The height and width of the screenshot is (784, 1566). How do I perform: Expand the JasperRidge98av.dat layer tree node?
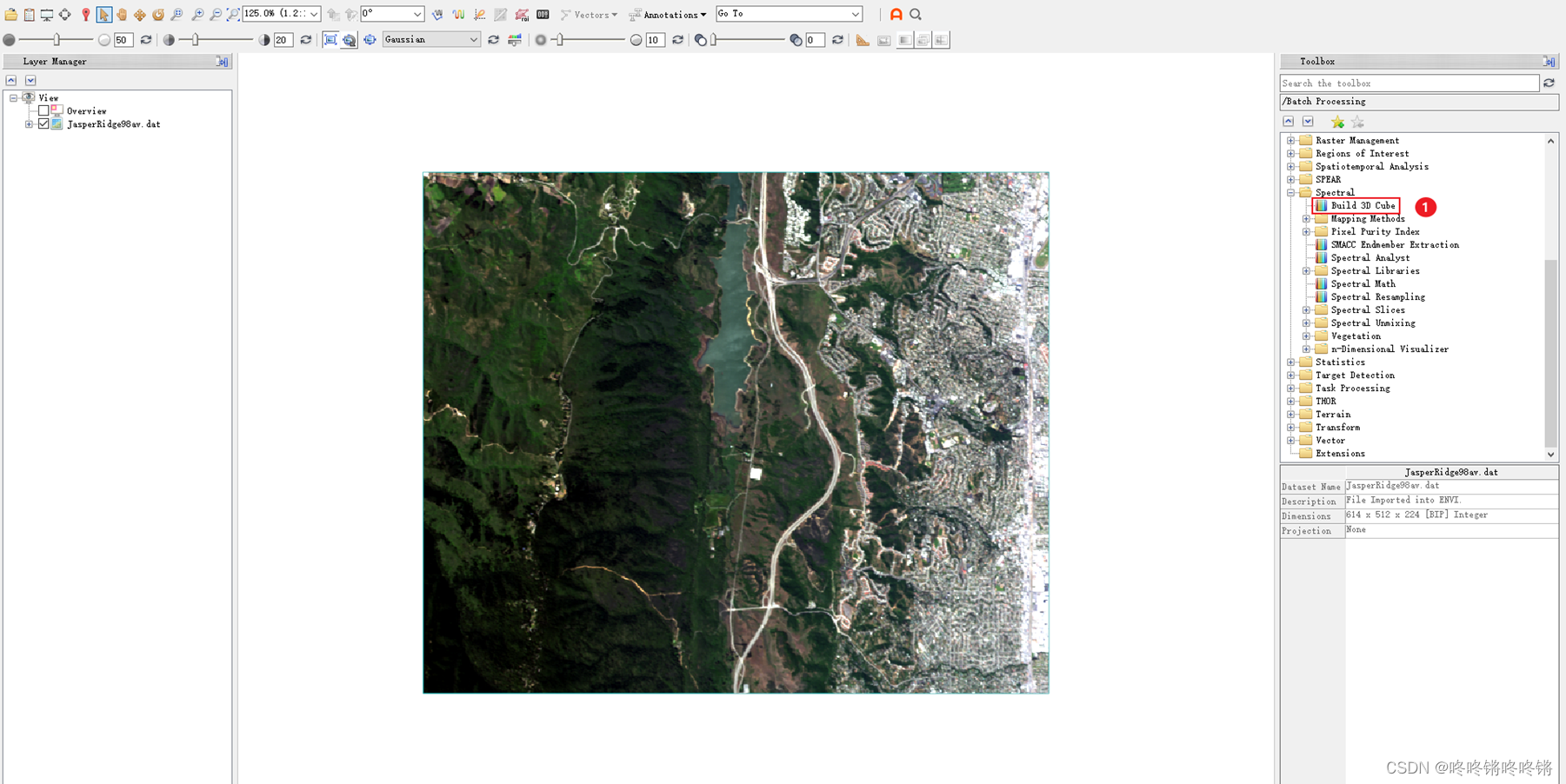pos(29,124)
